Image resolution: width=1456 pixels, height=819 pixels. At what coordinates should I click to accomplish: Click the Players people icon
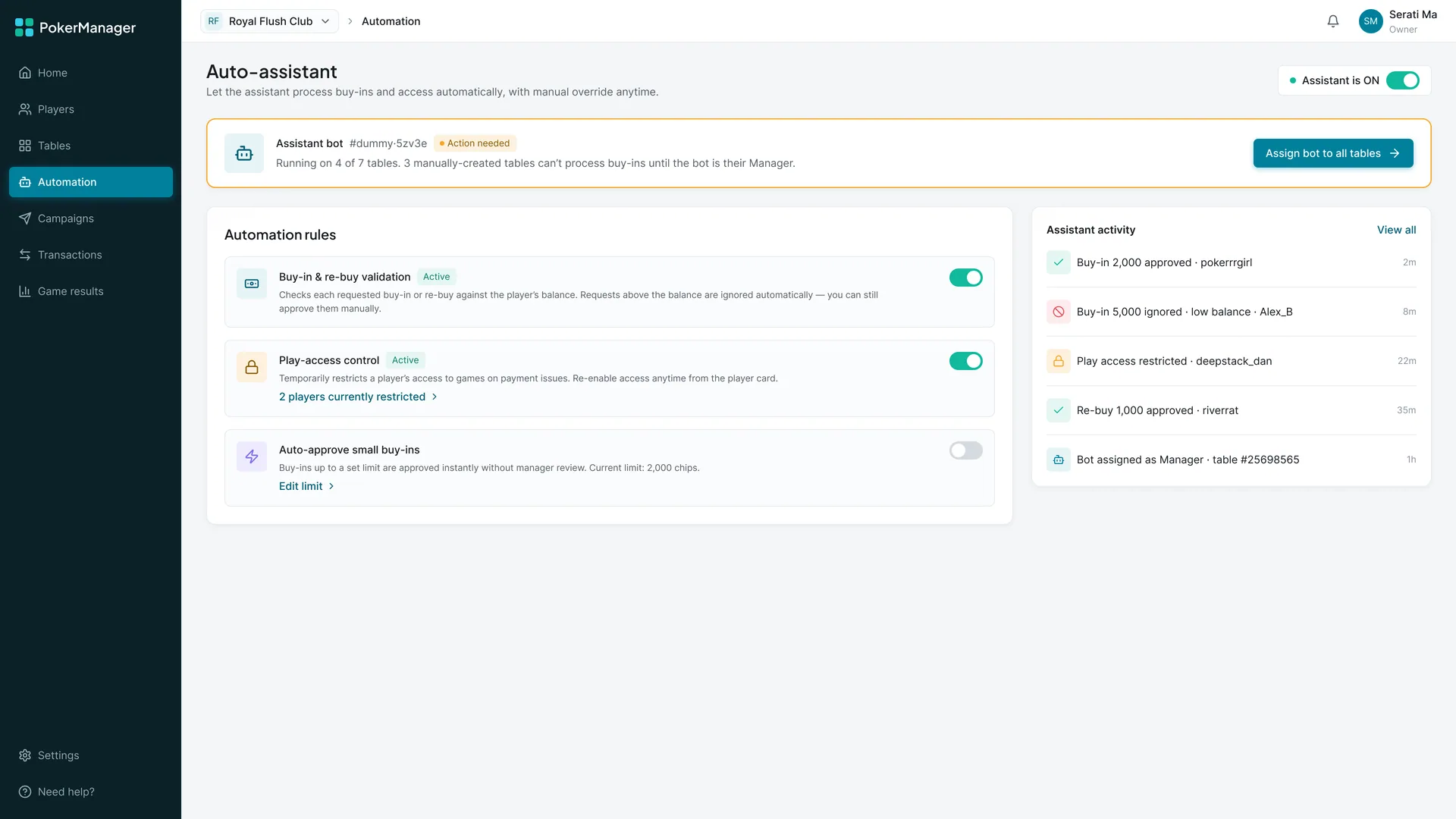[x=25, y=109]
